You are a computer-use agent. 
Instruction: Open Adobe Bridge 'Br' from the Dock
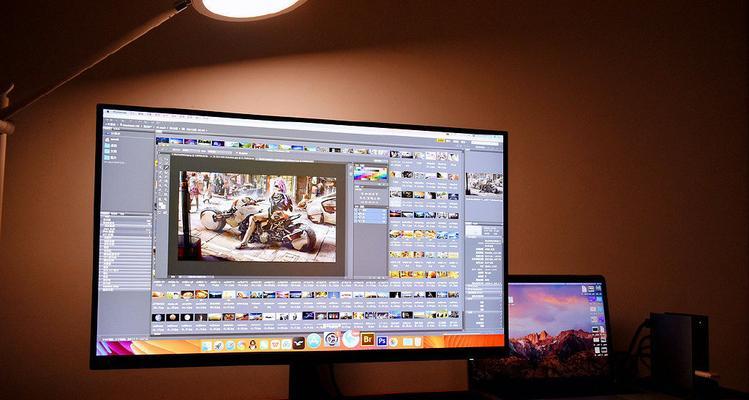[367, 339]
